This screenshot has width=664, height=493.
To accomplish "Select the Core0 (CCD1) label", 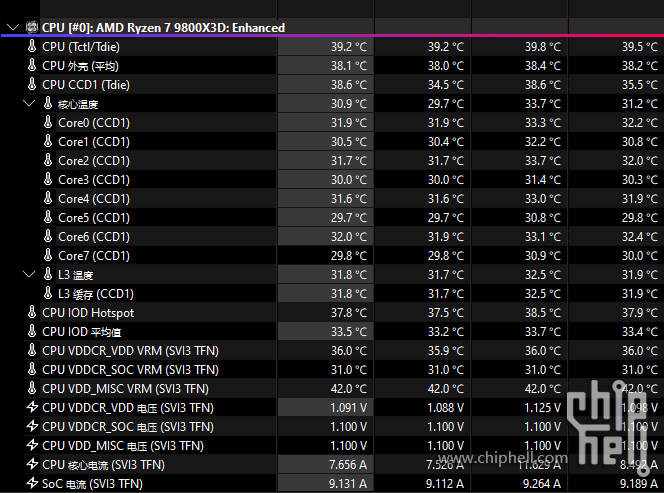I will pos(94,123).
